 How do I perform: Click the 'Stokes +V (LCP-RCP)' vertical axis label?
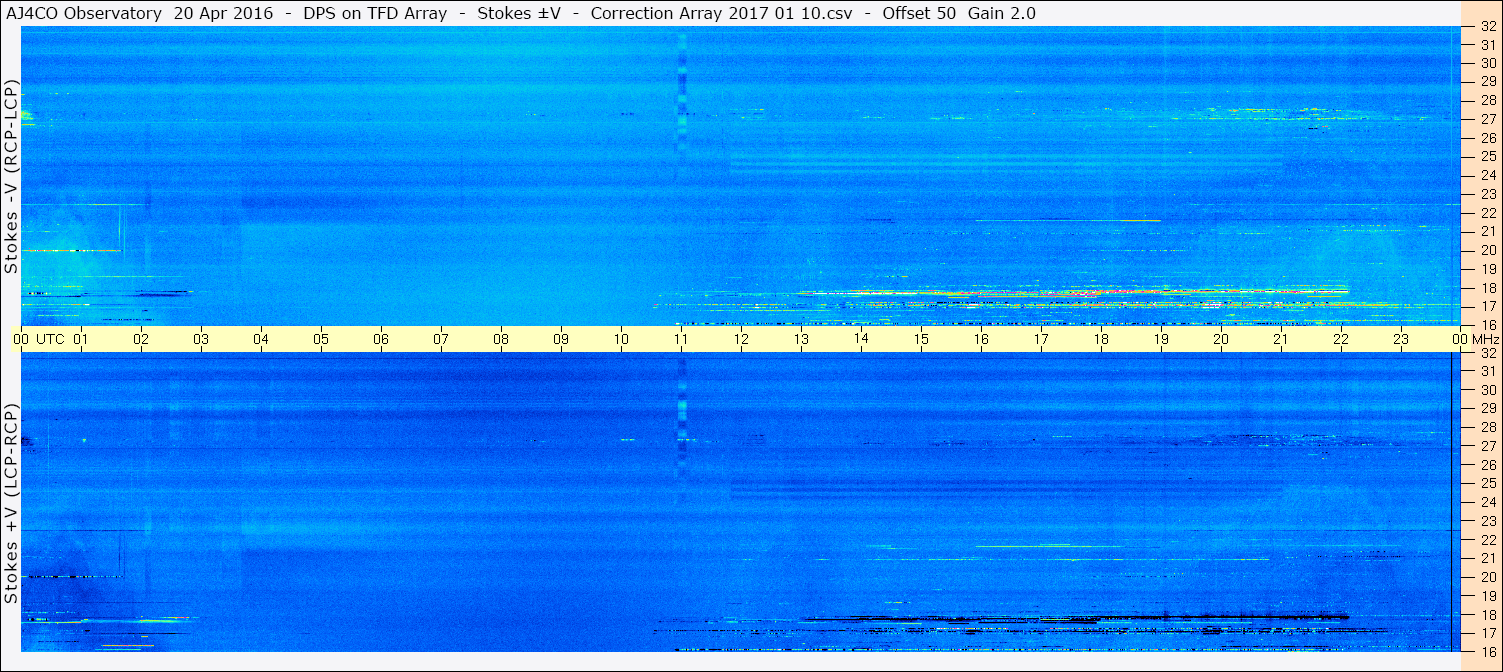point(12,503)
